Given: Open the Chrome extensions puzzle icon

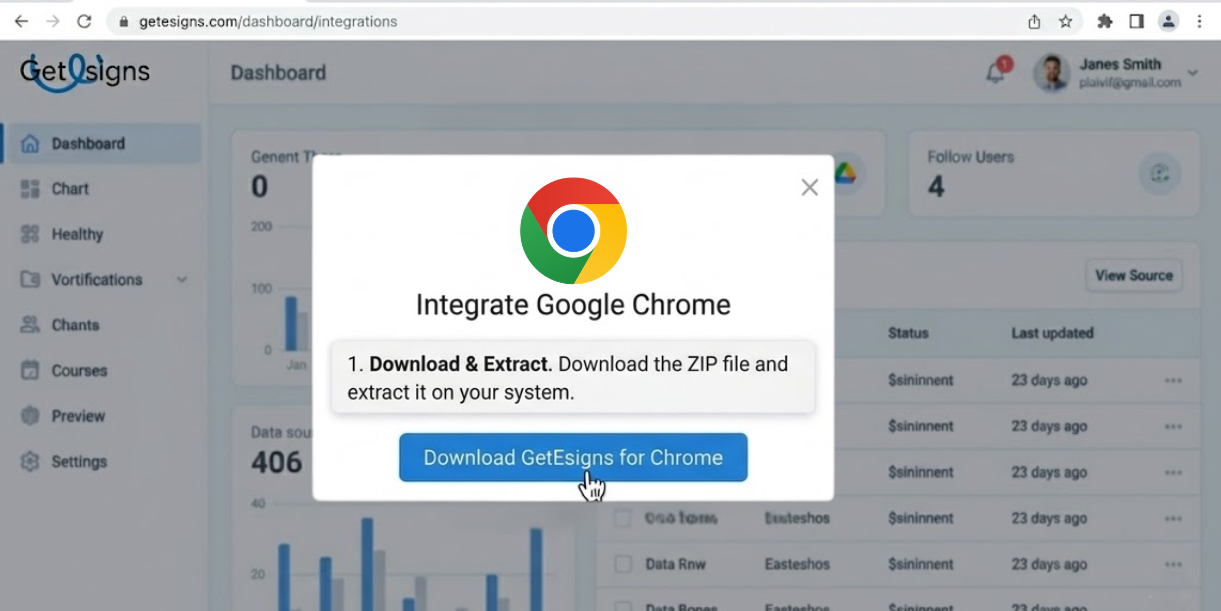Looking at the screenshot, I should tap(1105, 21).
